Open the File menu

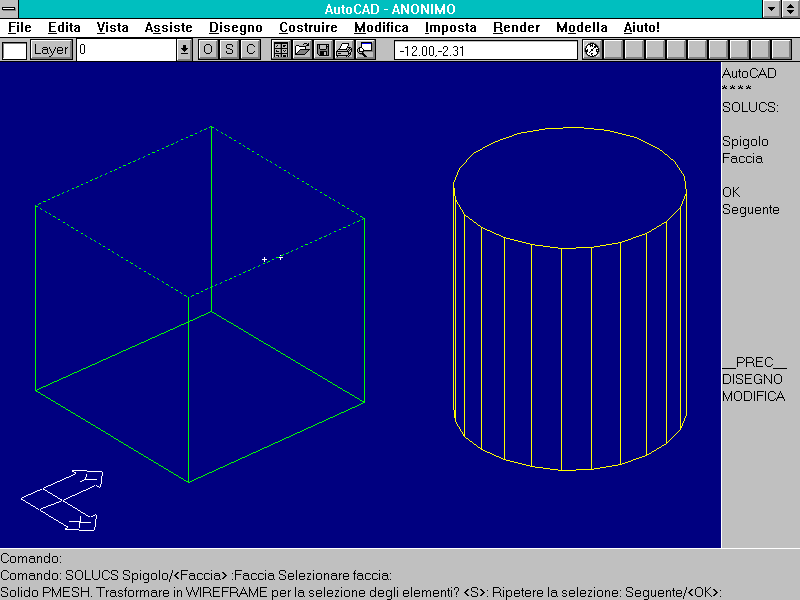(20, 28)
